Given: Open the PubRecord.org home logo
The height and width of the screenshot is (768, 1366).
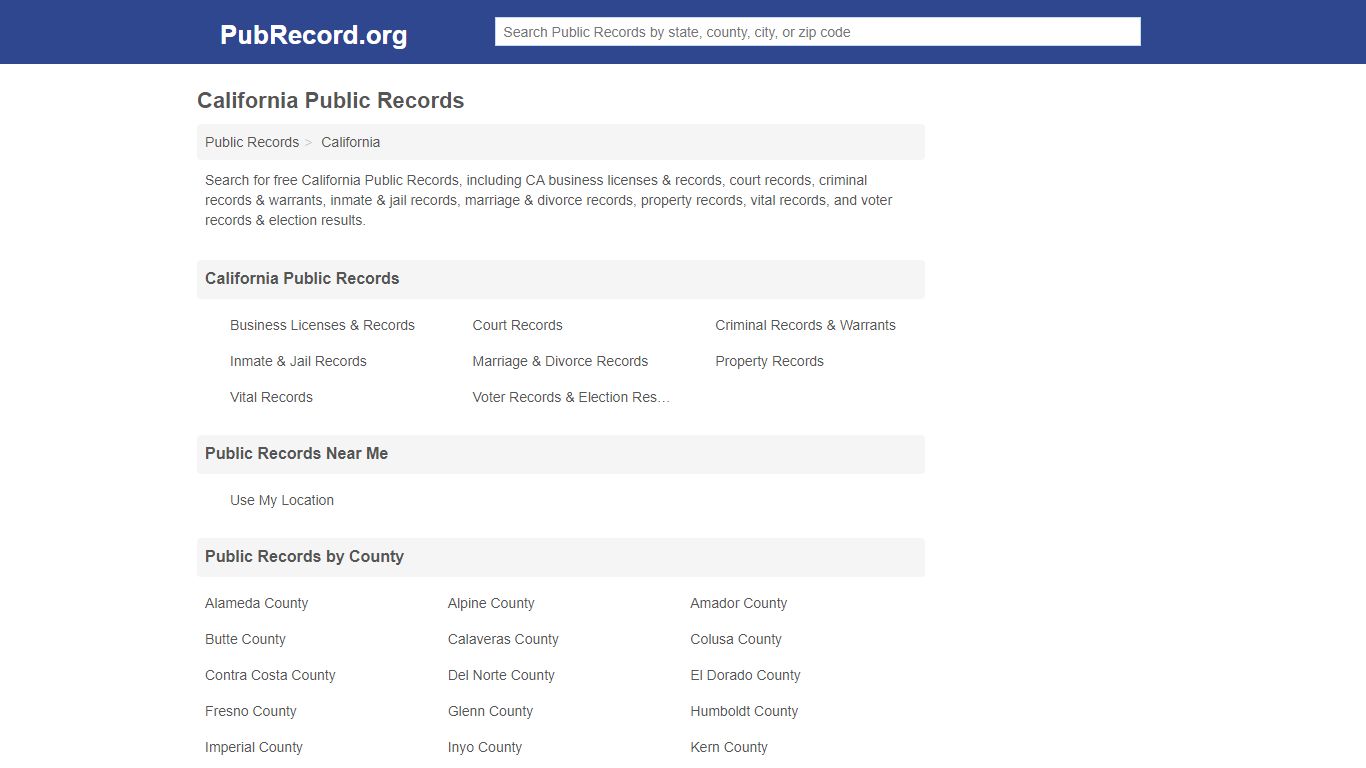Looking at the screenshot, I should (x=313, y=35).
